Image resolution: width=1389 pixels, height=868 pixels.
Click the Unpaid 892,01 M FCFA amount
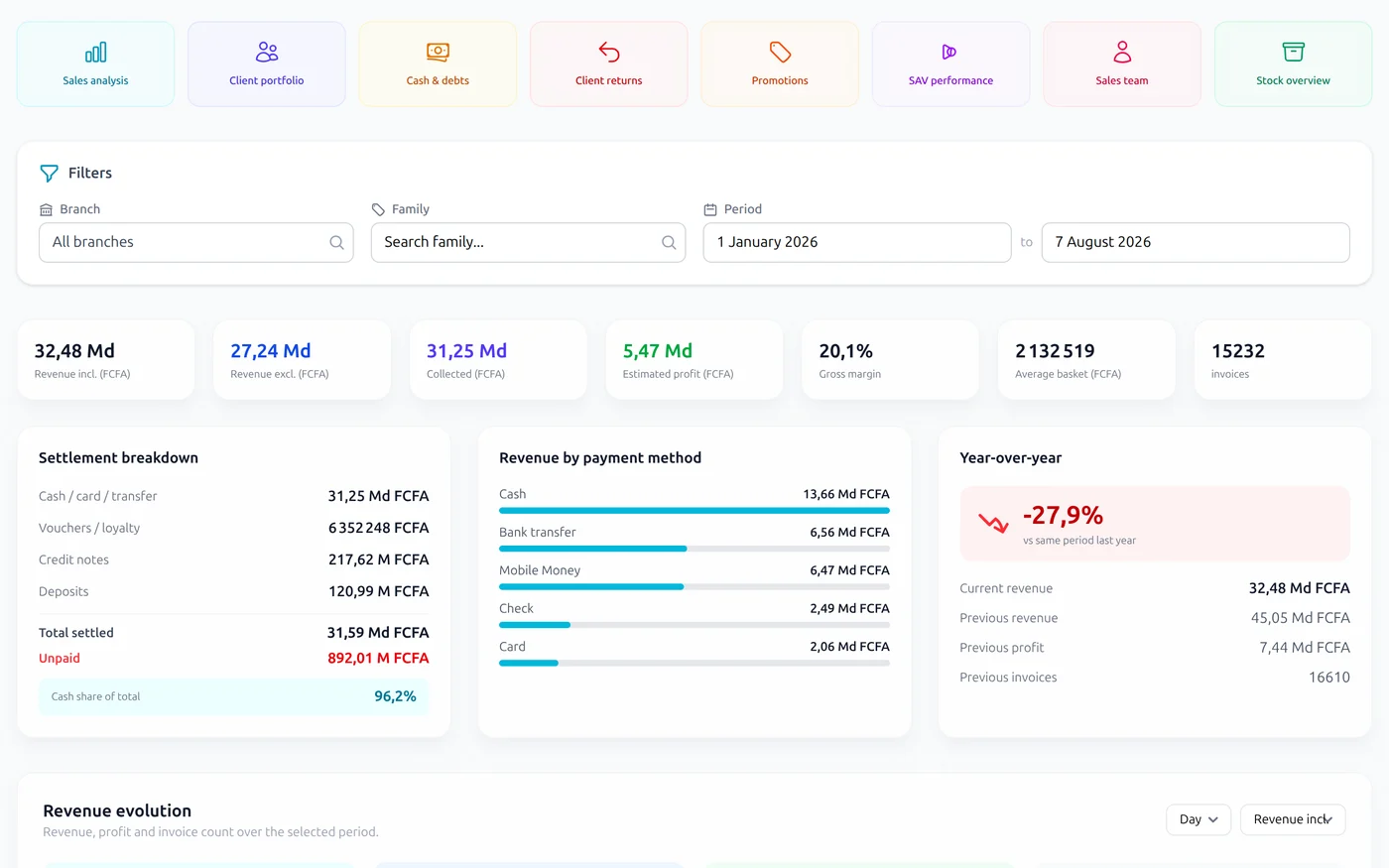(x=378, y=658)
